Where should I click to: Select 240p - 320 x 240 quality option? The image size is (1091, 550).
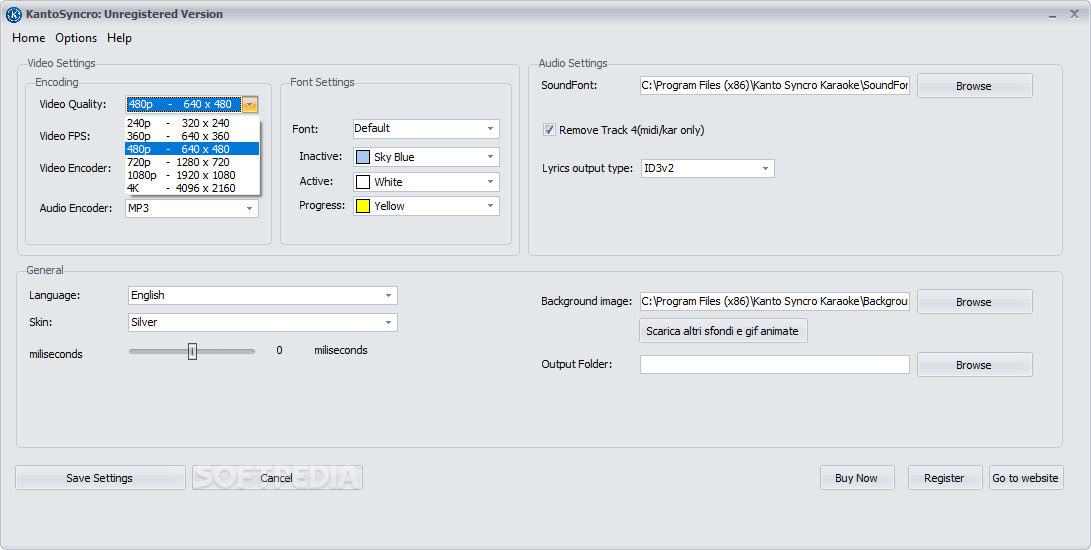tap(192, 123)
